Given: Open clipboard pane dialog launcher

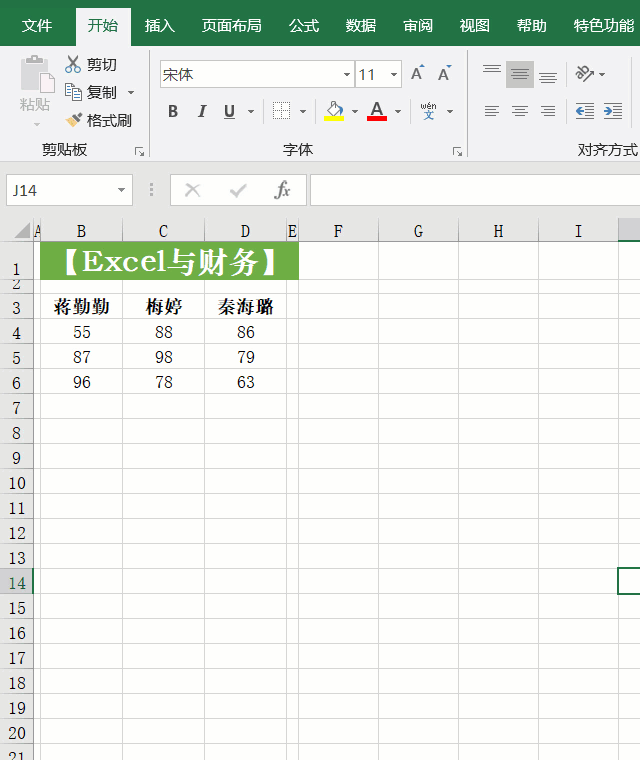Looking at the screenshot, I should click(x=140, y=152).
